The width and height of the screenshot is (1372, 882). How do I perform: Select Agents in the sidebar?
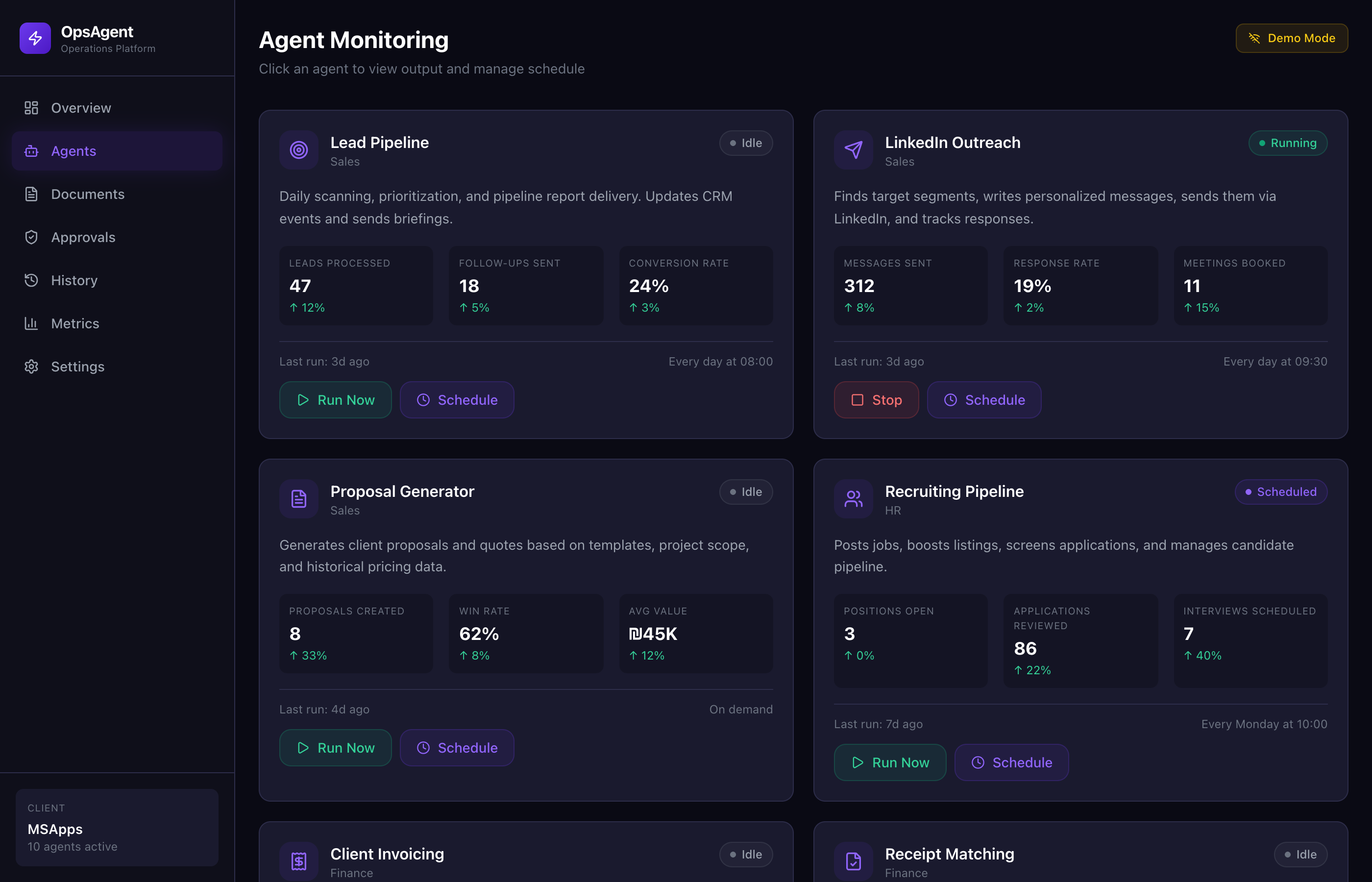click(74, 150)
